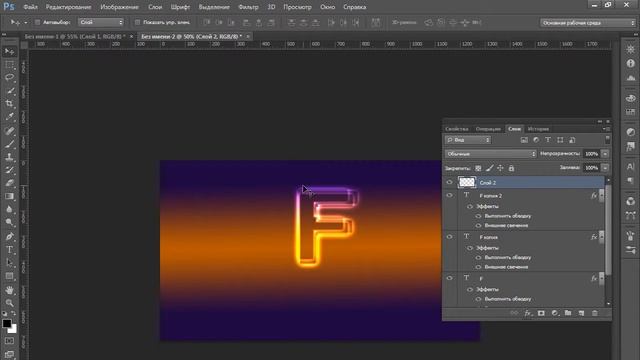The height and width of the screenshot is (360, 640).
Task: Lock transparent pixels icon
Action: click(478, 168)
